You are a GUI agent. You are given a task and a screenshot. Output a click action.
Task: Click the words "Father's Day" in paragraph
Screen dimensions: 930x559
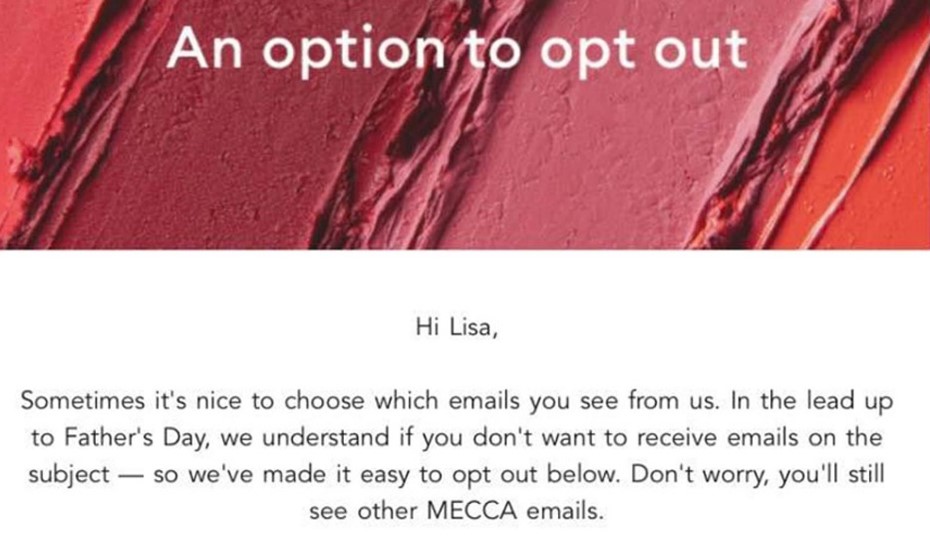tap(138, 438)
